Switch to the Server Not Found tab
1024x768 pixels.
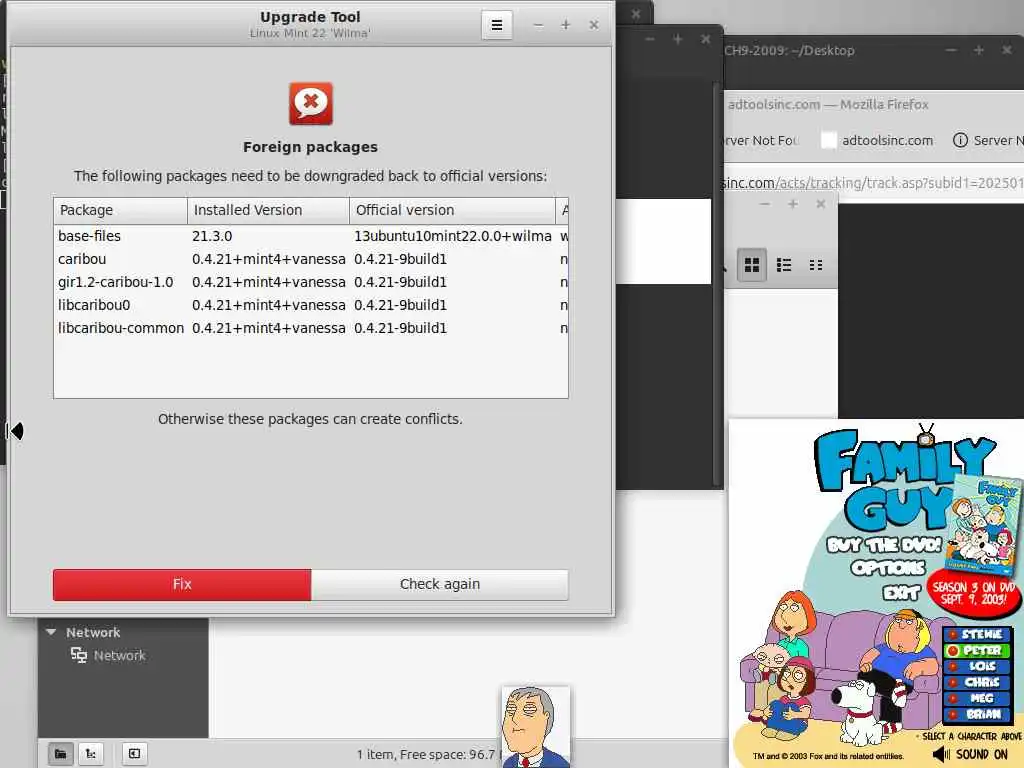760,140
